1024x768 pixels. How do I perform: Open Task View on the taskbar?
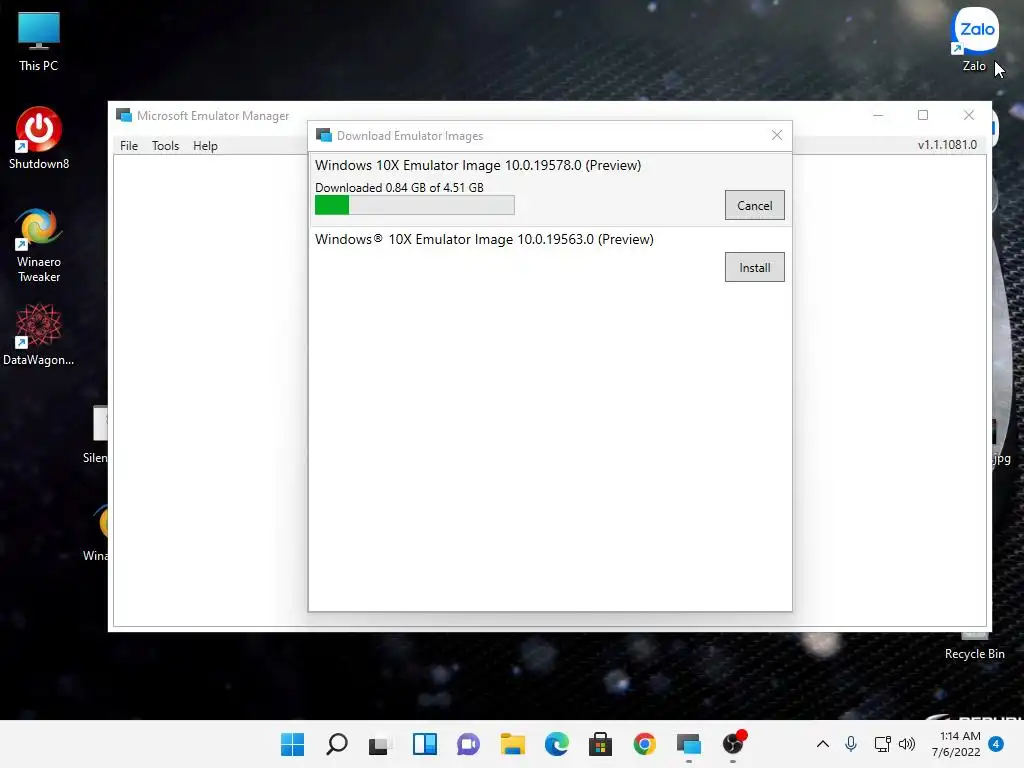click(379, 744)
